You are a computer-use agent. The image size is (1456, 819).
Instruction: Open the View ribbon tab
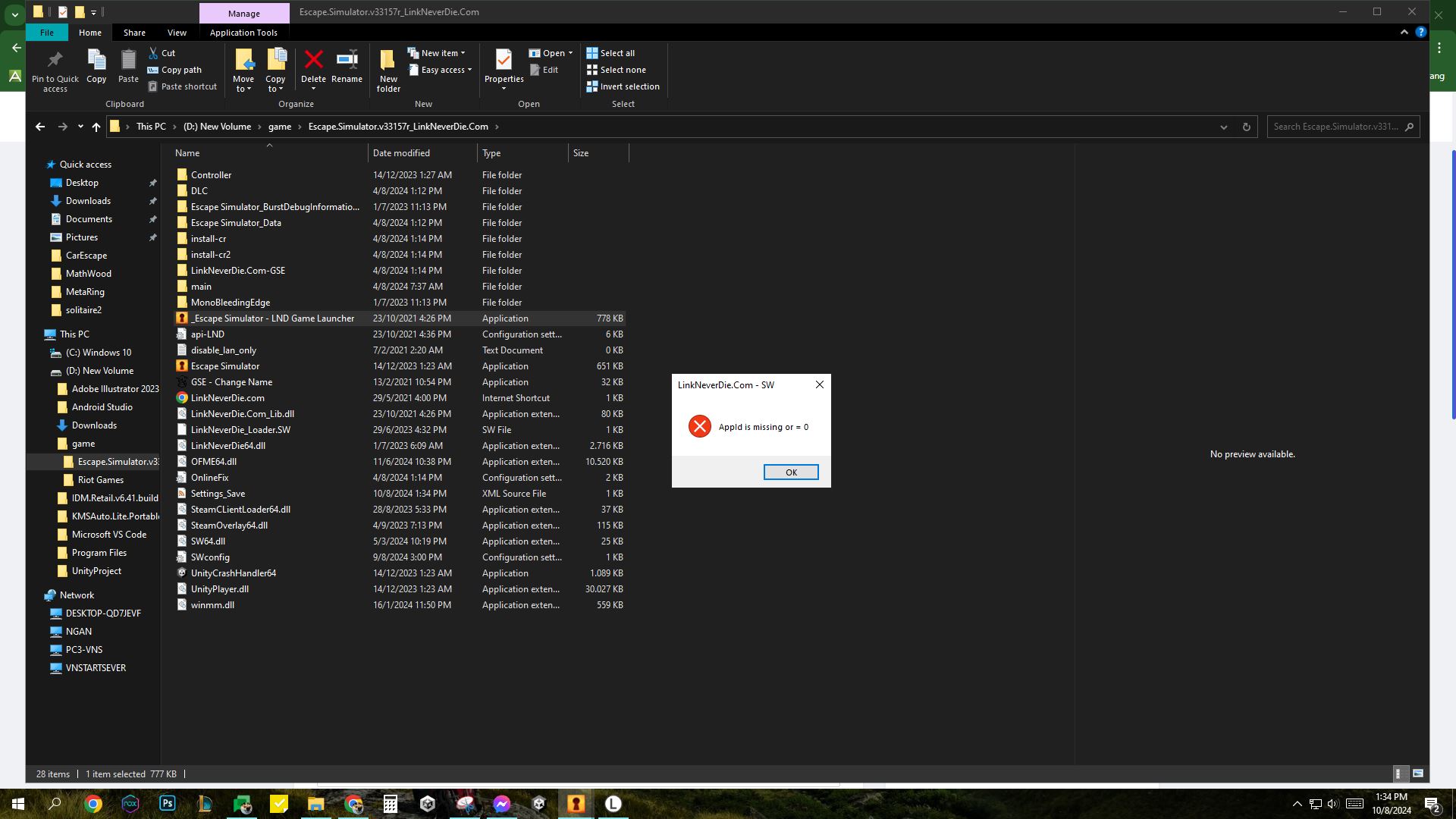(177, 33)
